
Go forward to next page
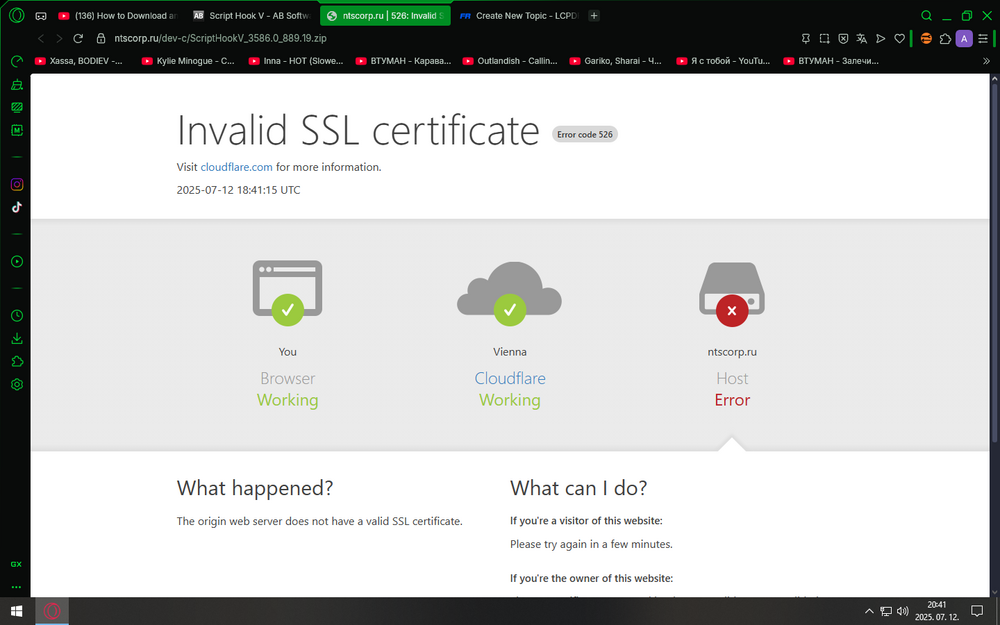tap(59, 38)
